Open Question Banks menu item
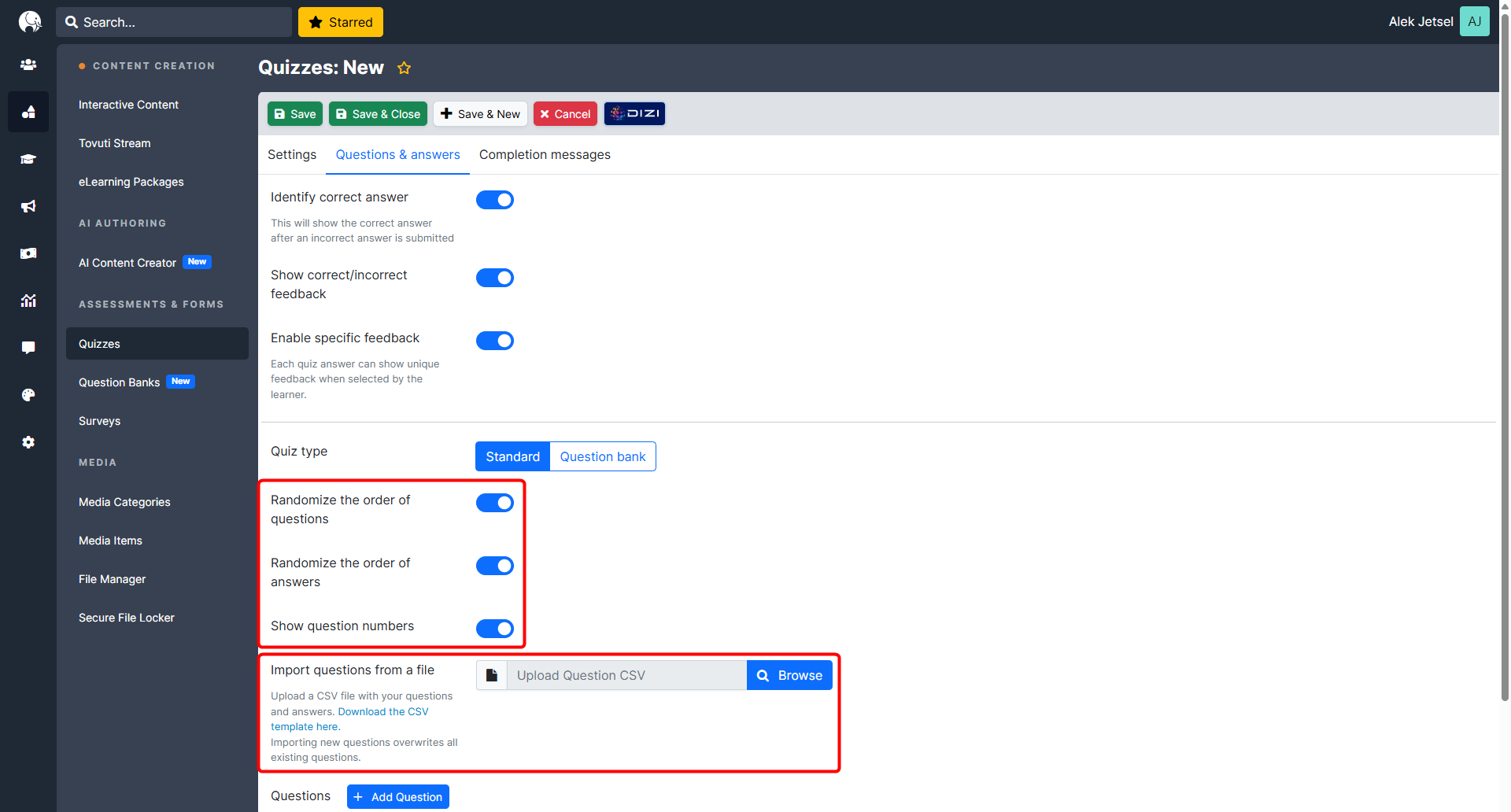This screenshot has width=1511, height=812. pos(119,382)
